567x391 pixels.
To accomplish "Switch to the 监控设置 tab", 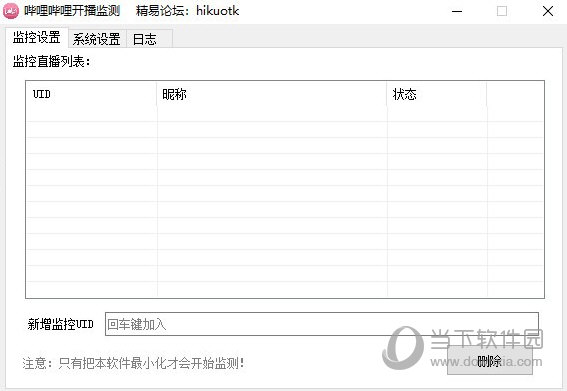I will (x=37, y=38).
